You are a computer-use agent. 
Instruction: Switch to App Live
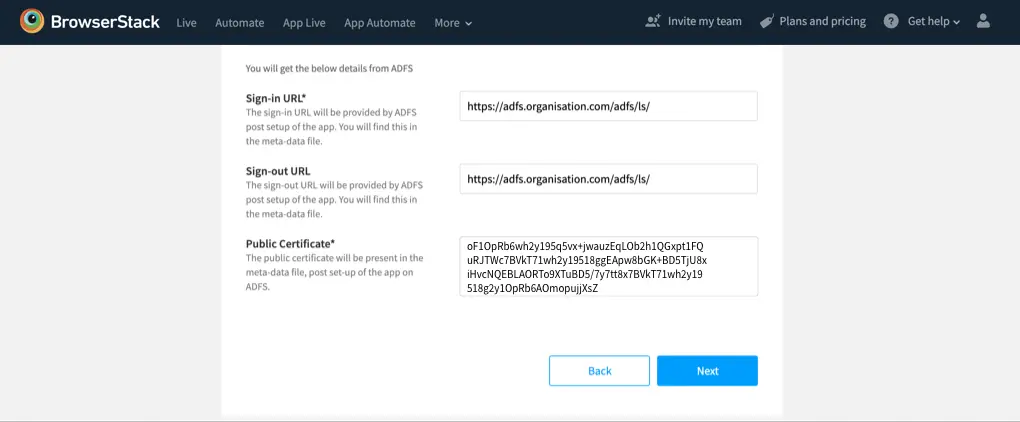pyautogui.click(x=304, y=22)
